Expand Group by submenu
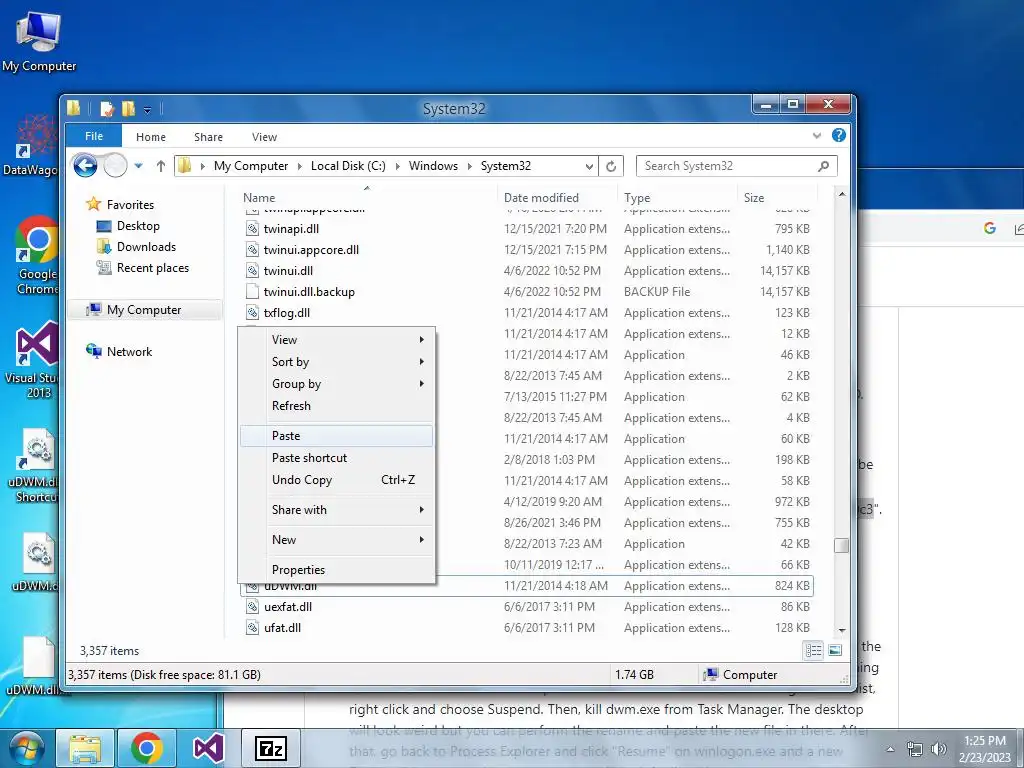The image size is (1024, 768). pyautogui.click(x=422, y=383)
